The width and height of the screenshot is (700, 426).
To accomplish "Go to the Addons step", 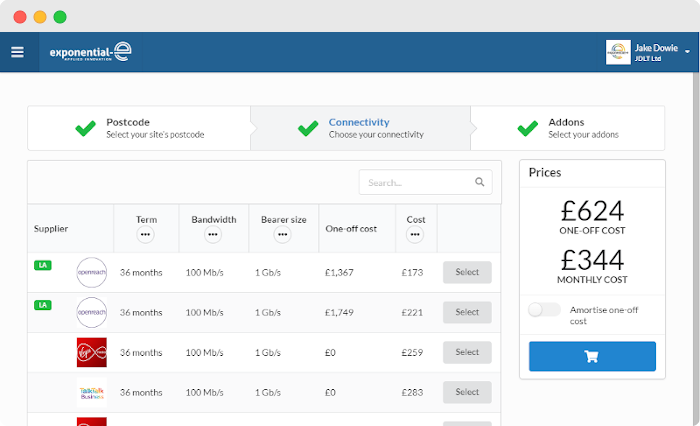I will (568, 128).
